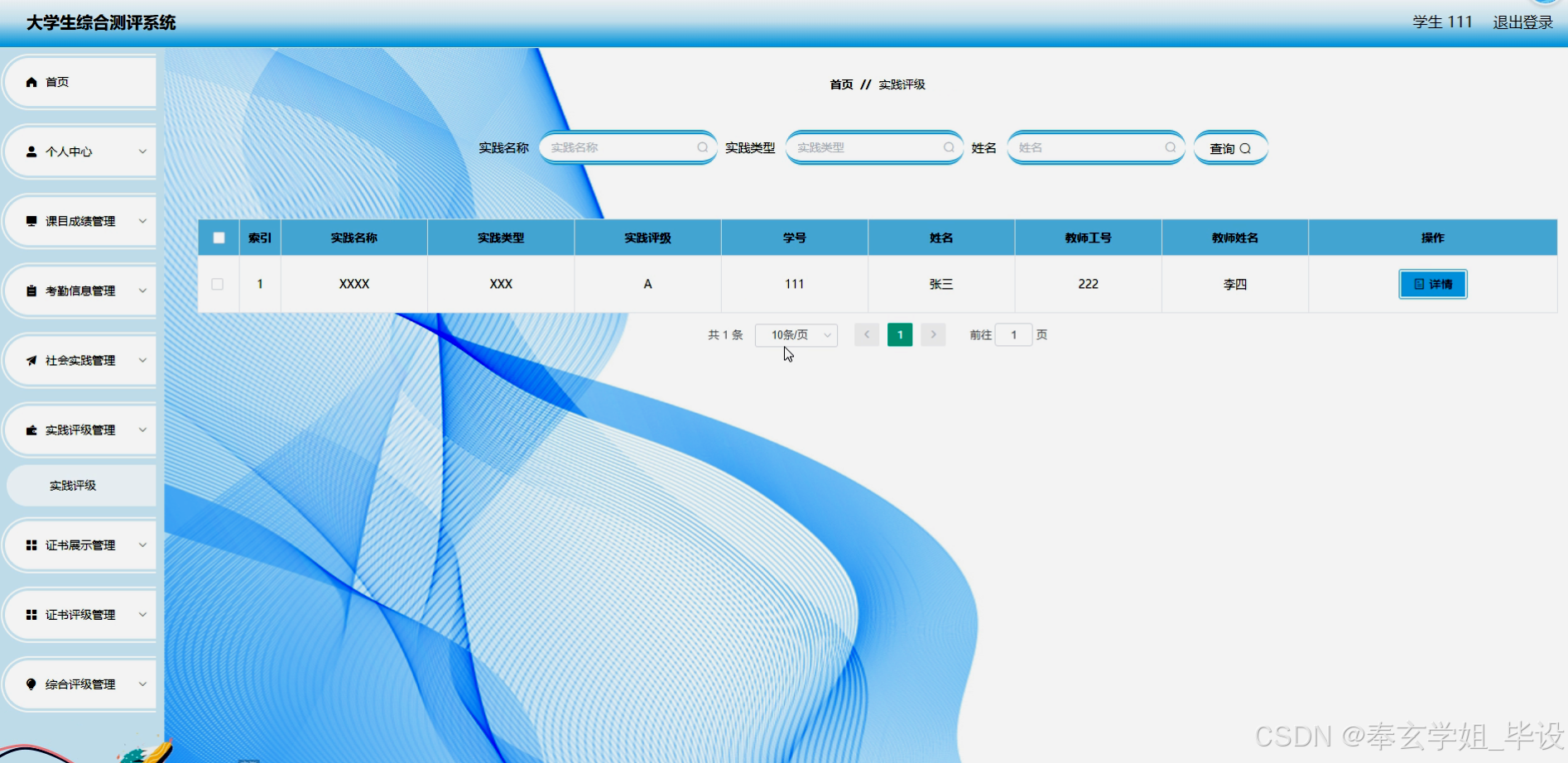Open the 首页 sidebar menu item

[79, 82]
